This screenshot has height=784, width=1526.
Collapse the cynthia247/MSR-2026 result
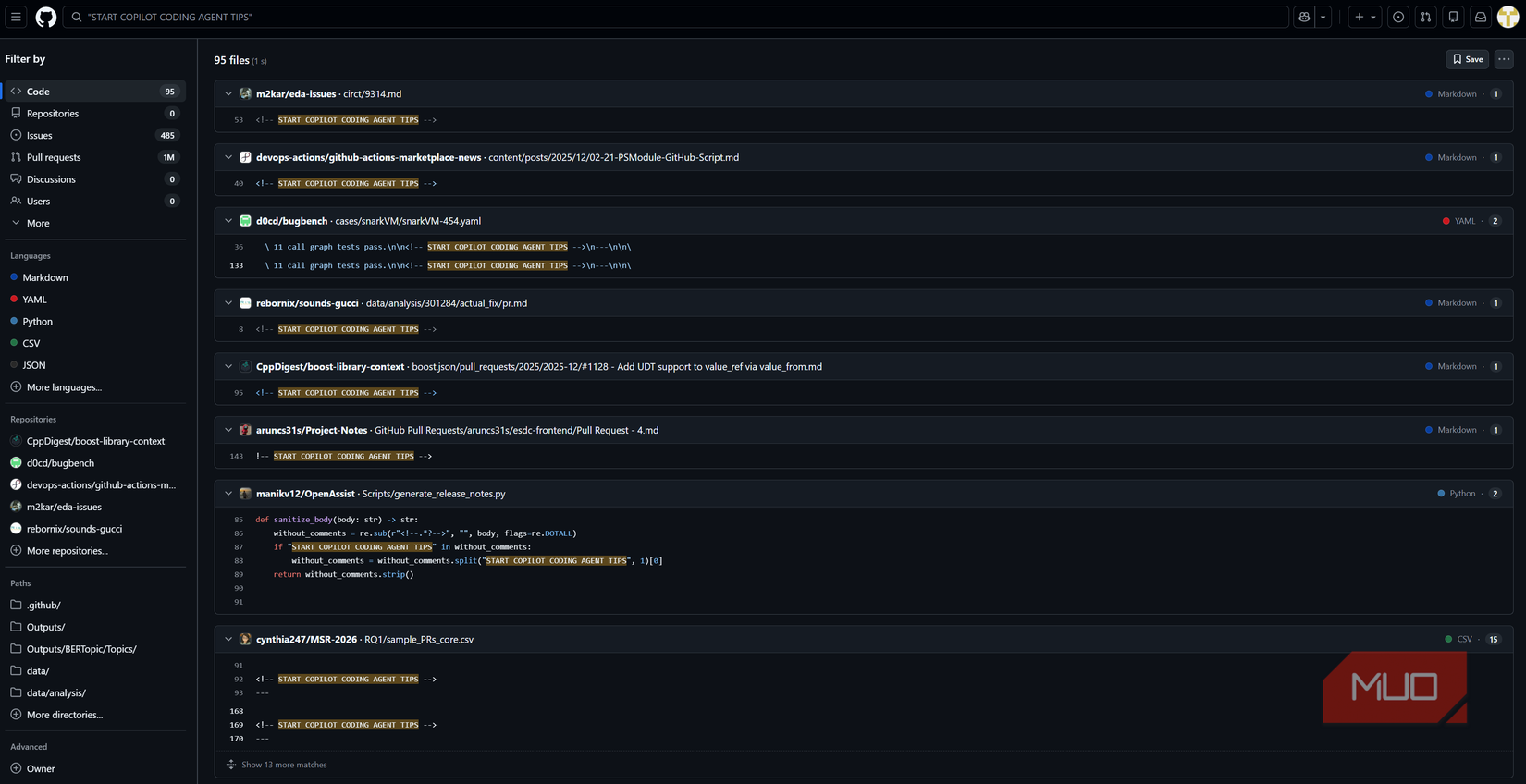tap(228, 640)
